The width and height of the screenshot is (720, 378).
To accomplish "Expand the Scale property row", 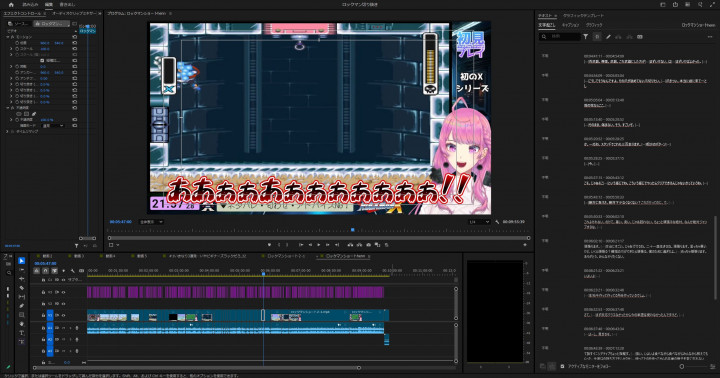I will tap(11, 49).
